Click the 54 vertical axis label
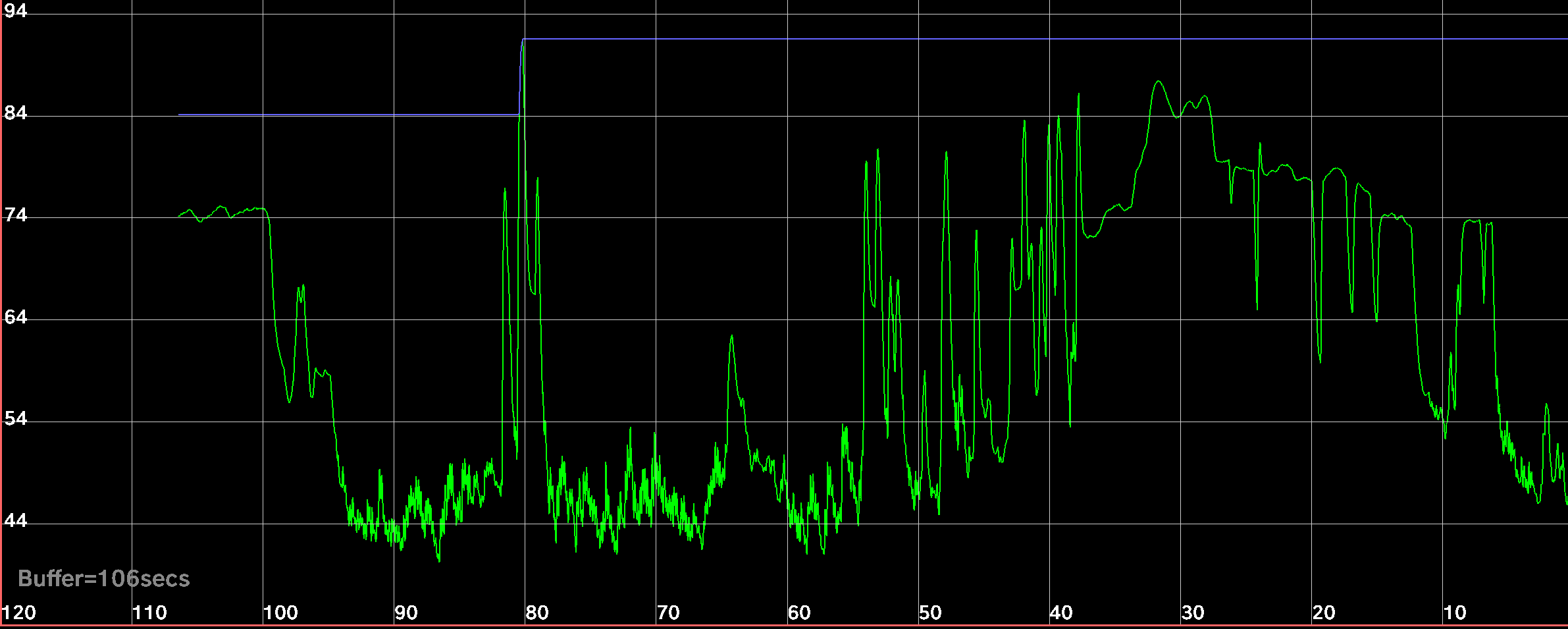 pyautogui.click(x=16, y=418)
